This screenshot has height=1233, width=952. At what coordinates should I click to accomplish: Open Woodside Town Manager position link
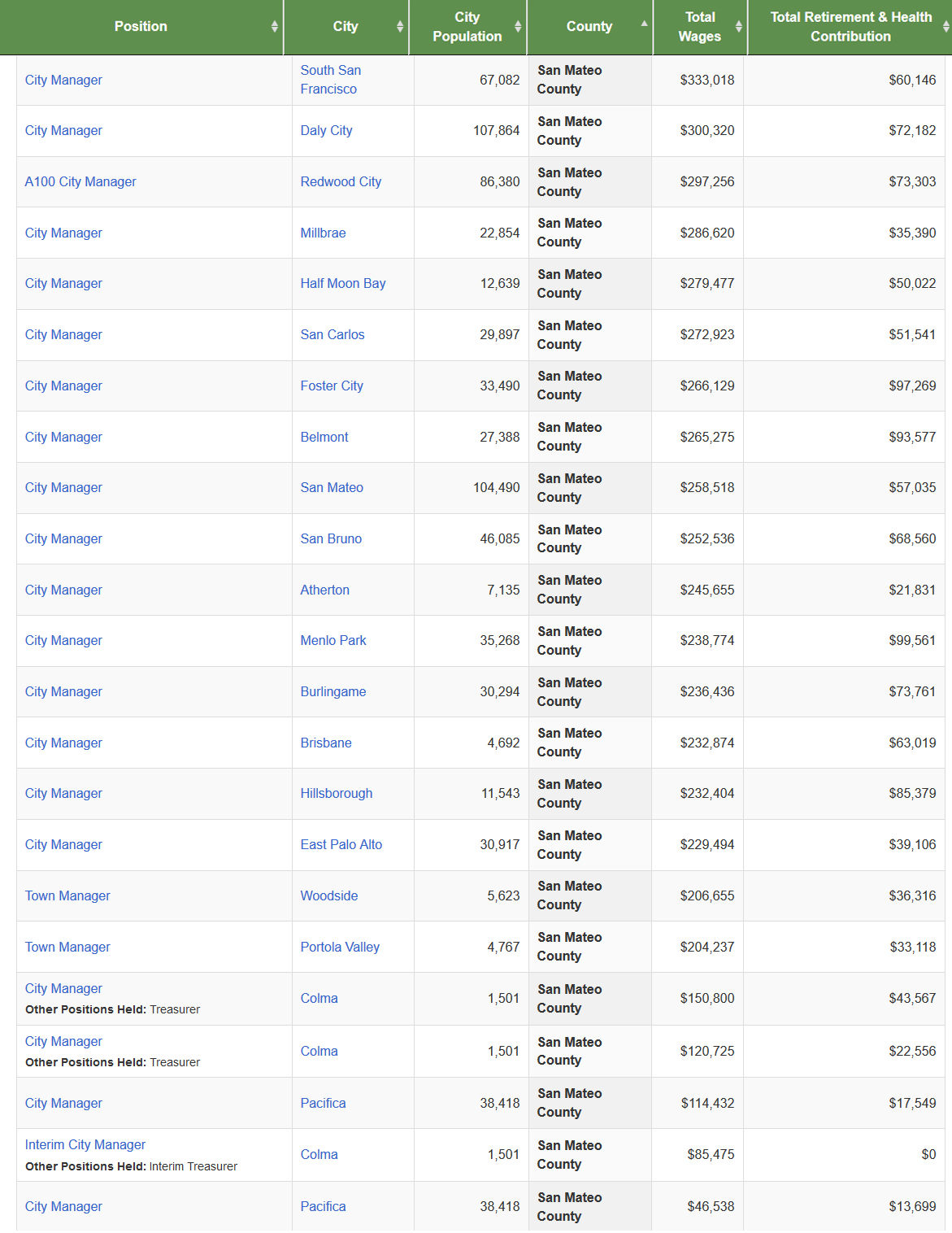[67, 895]
